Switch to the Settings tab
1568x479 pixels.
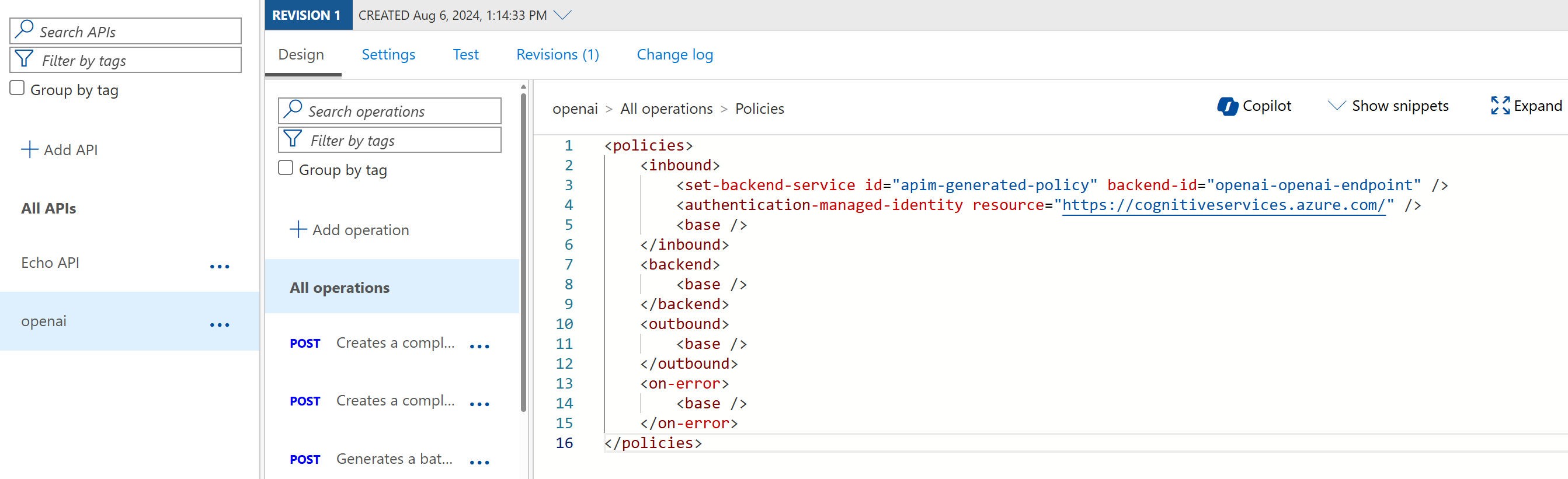click(388, 55)
